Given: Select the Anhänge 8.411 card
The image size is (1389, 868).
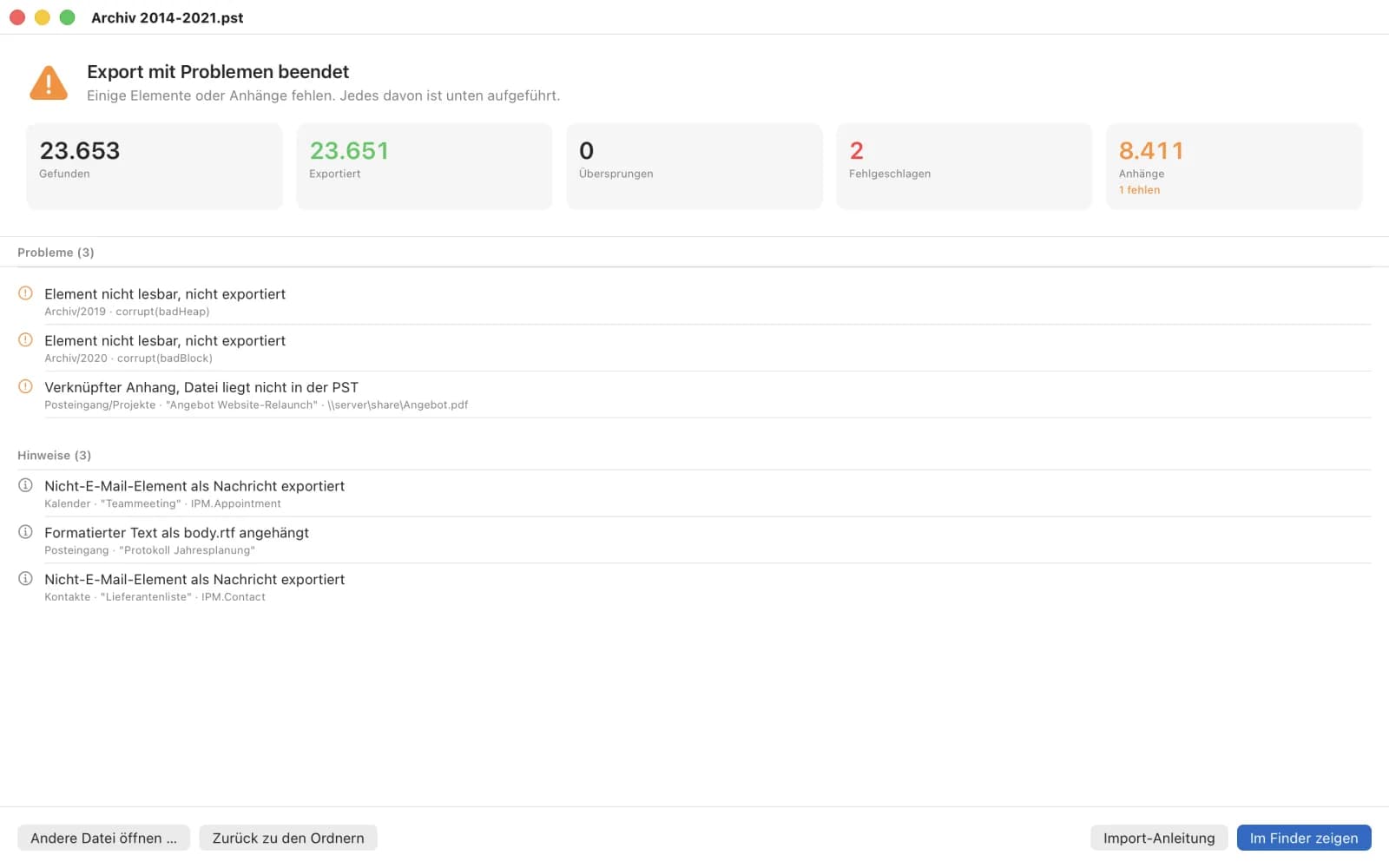Looking at the screenshot, I should 1234,167.
